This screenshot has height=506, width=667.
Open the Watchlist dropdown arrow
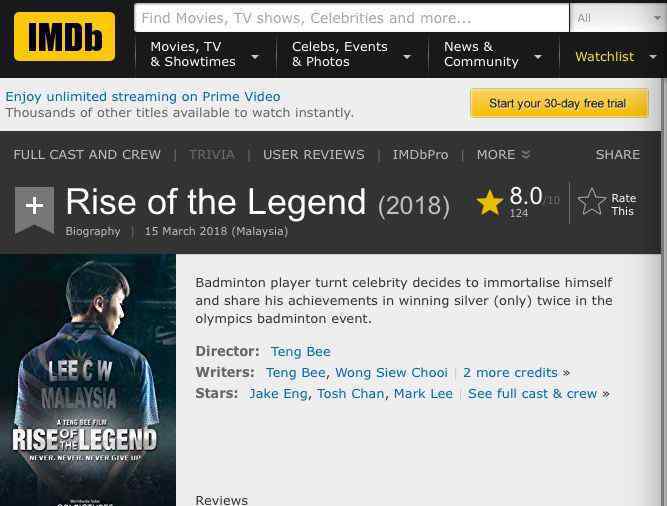[x=653, y=57]
